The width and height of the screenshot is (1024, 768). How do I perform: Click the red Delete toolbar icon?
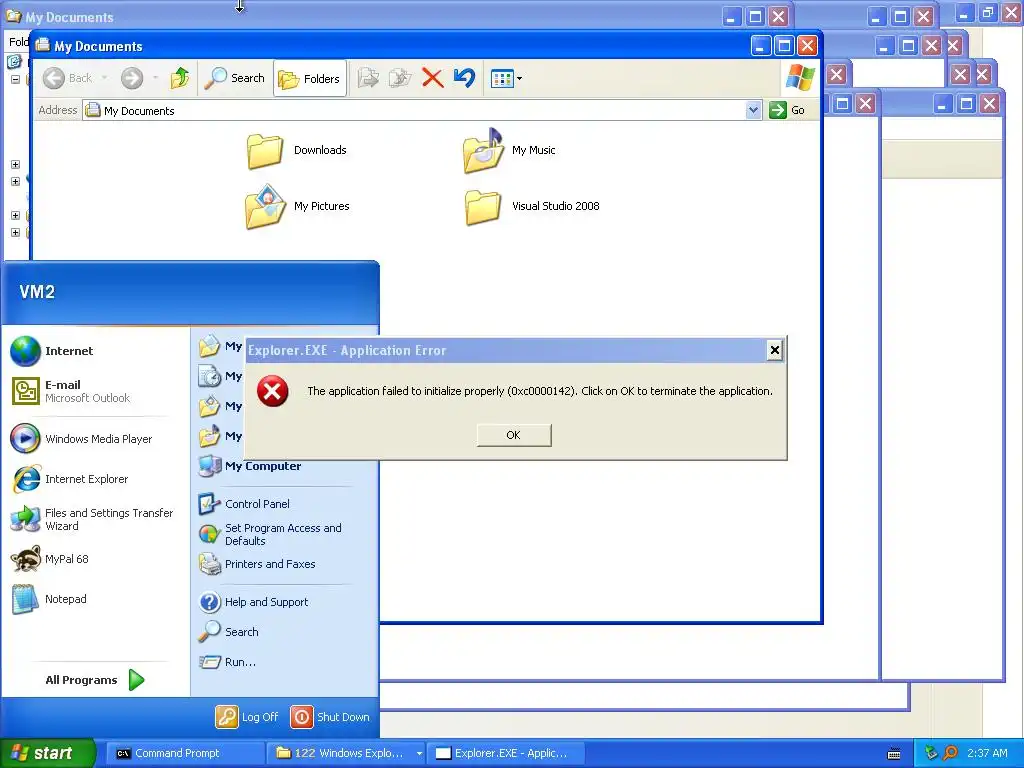coord(432,78)
